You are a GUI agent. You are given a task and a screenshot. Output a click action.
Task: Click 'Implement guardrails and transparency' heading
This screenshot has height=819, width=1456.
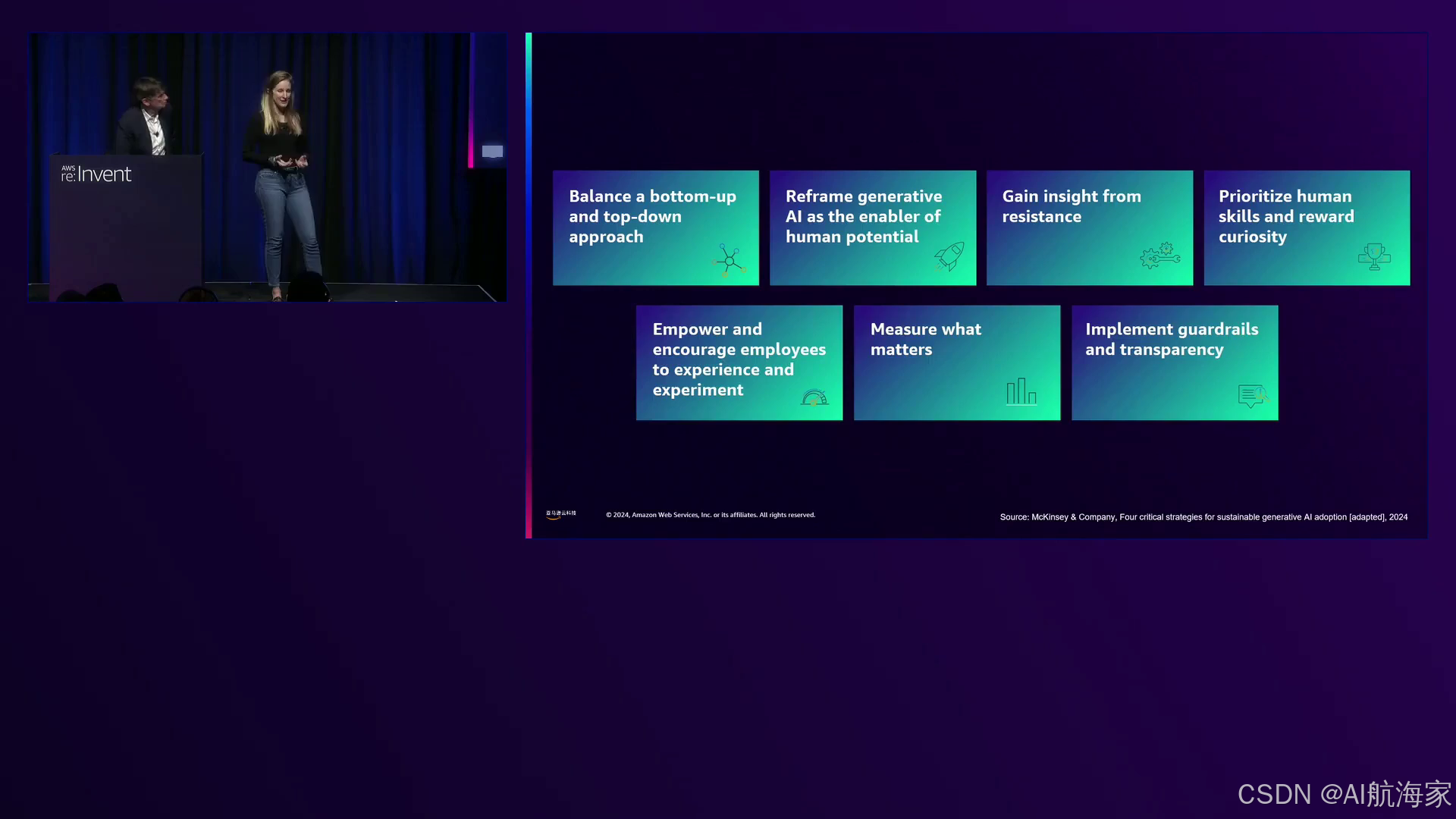click(1171, 339)
